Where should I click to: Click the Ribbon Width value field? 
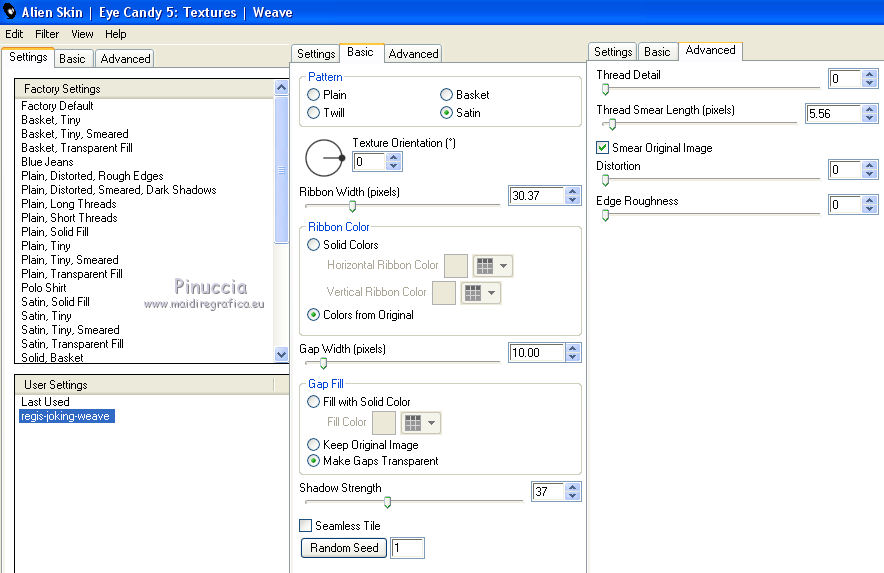536,196
